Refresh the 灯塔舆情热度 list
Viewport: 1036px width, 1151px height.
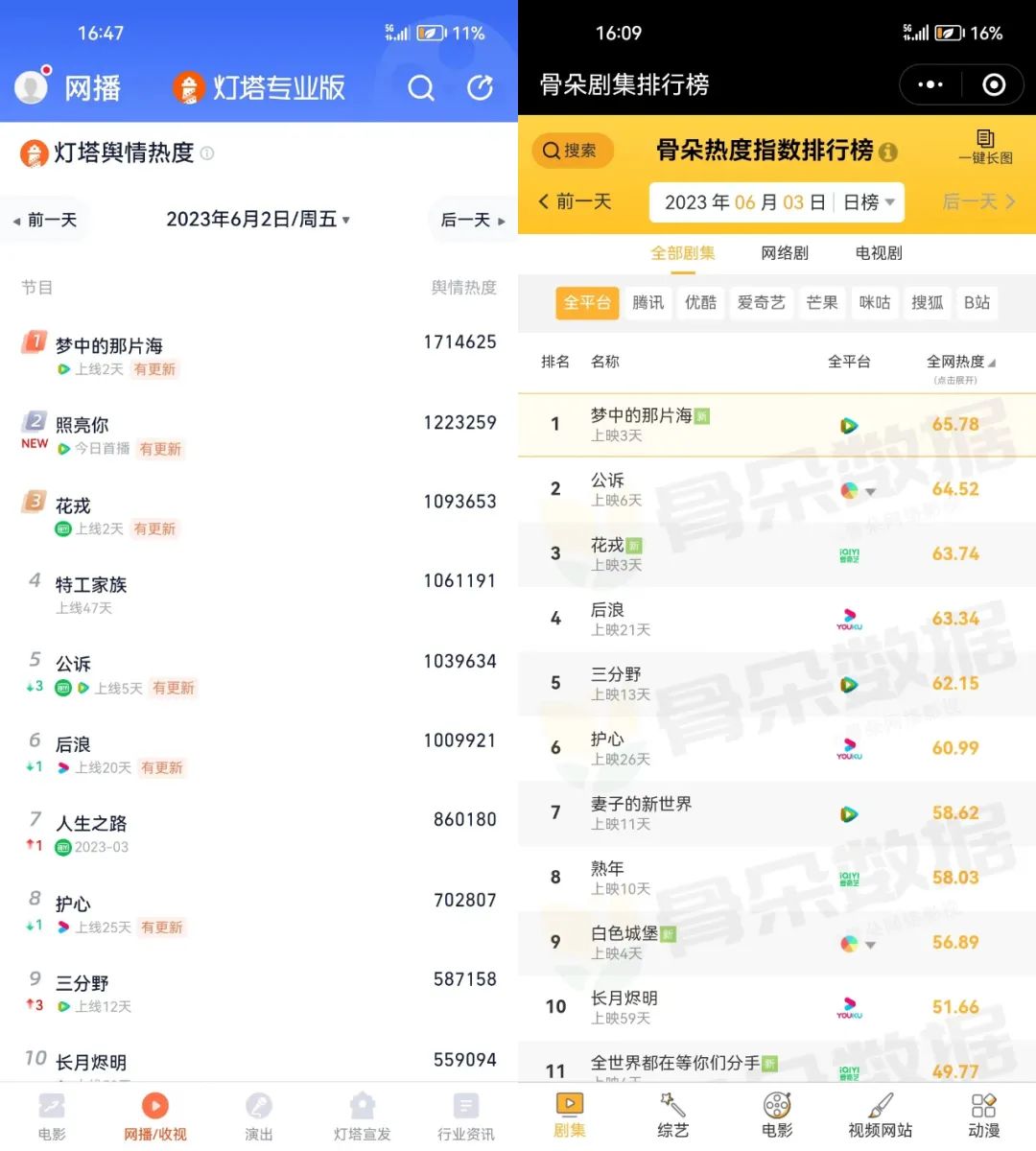click(x=480, y=87)
